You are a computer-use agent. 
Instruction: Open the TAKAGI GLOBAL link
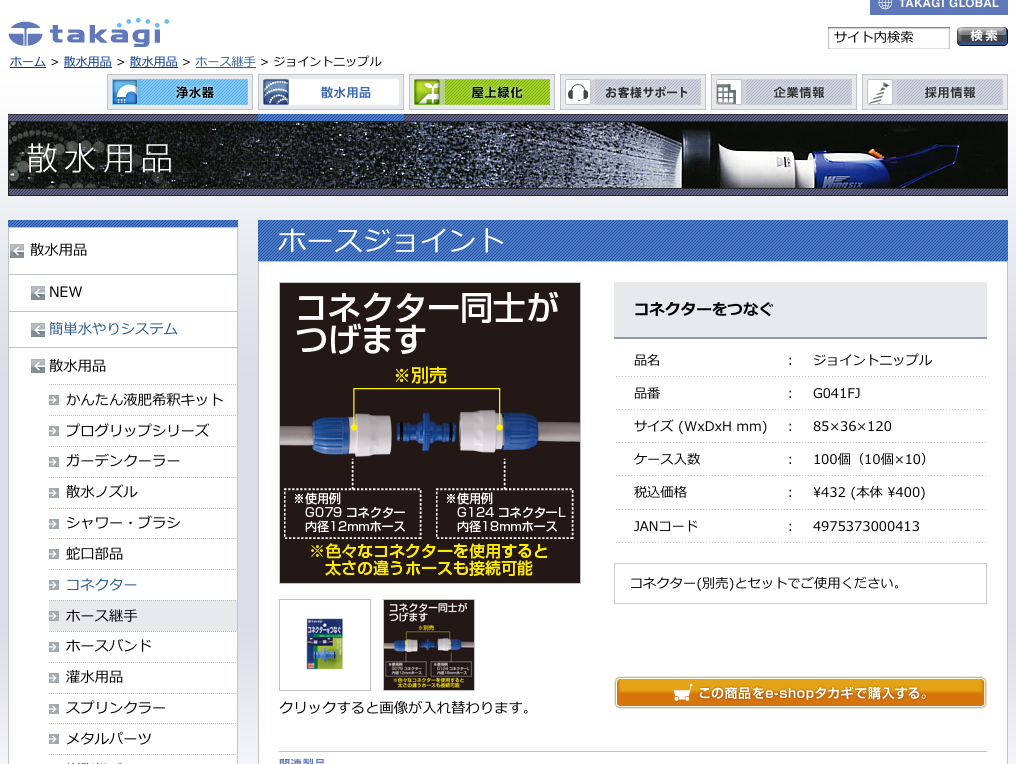(938, 5)
